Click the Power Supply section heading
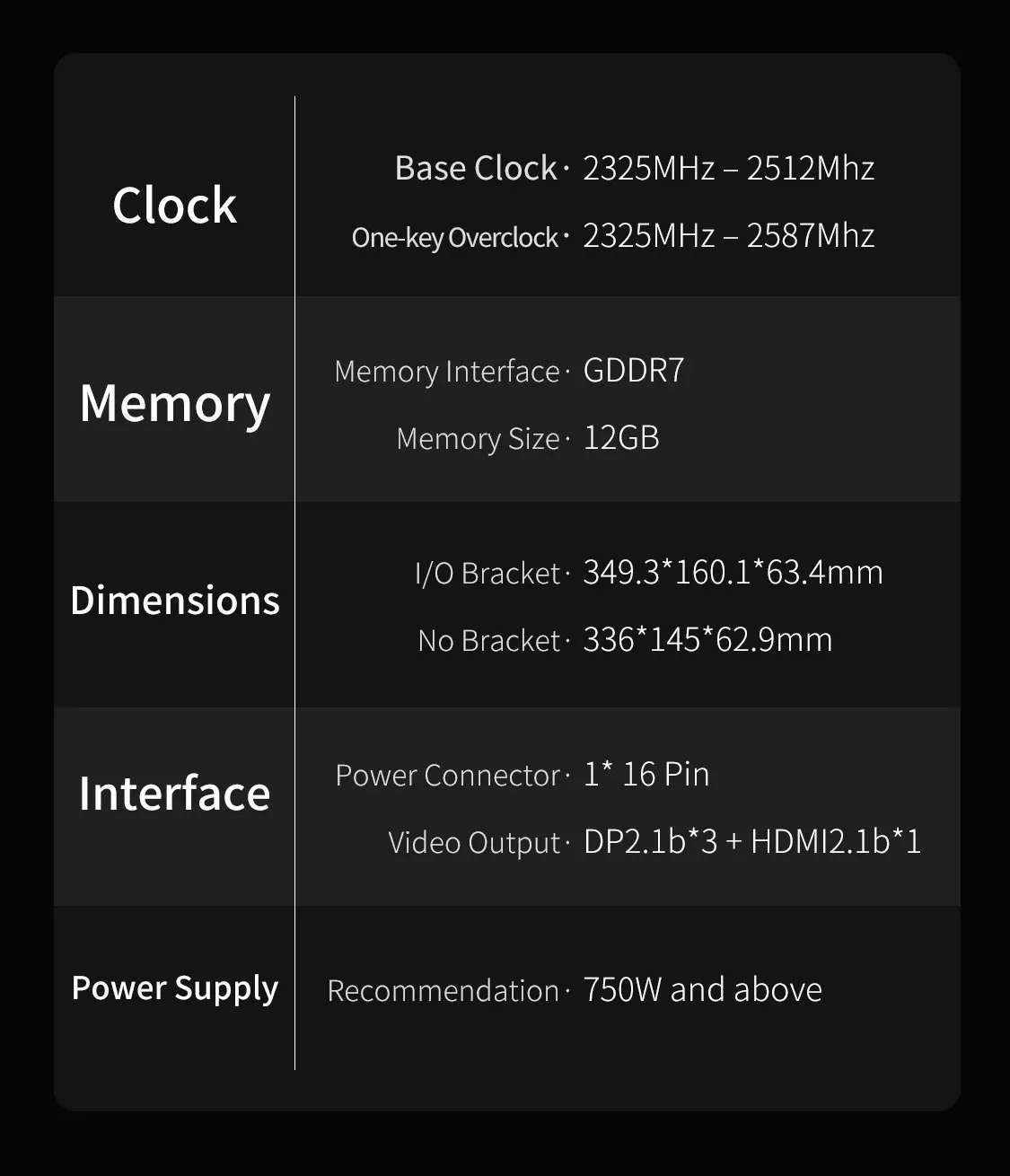 coord(174,988)
